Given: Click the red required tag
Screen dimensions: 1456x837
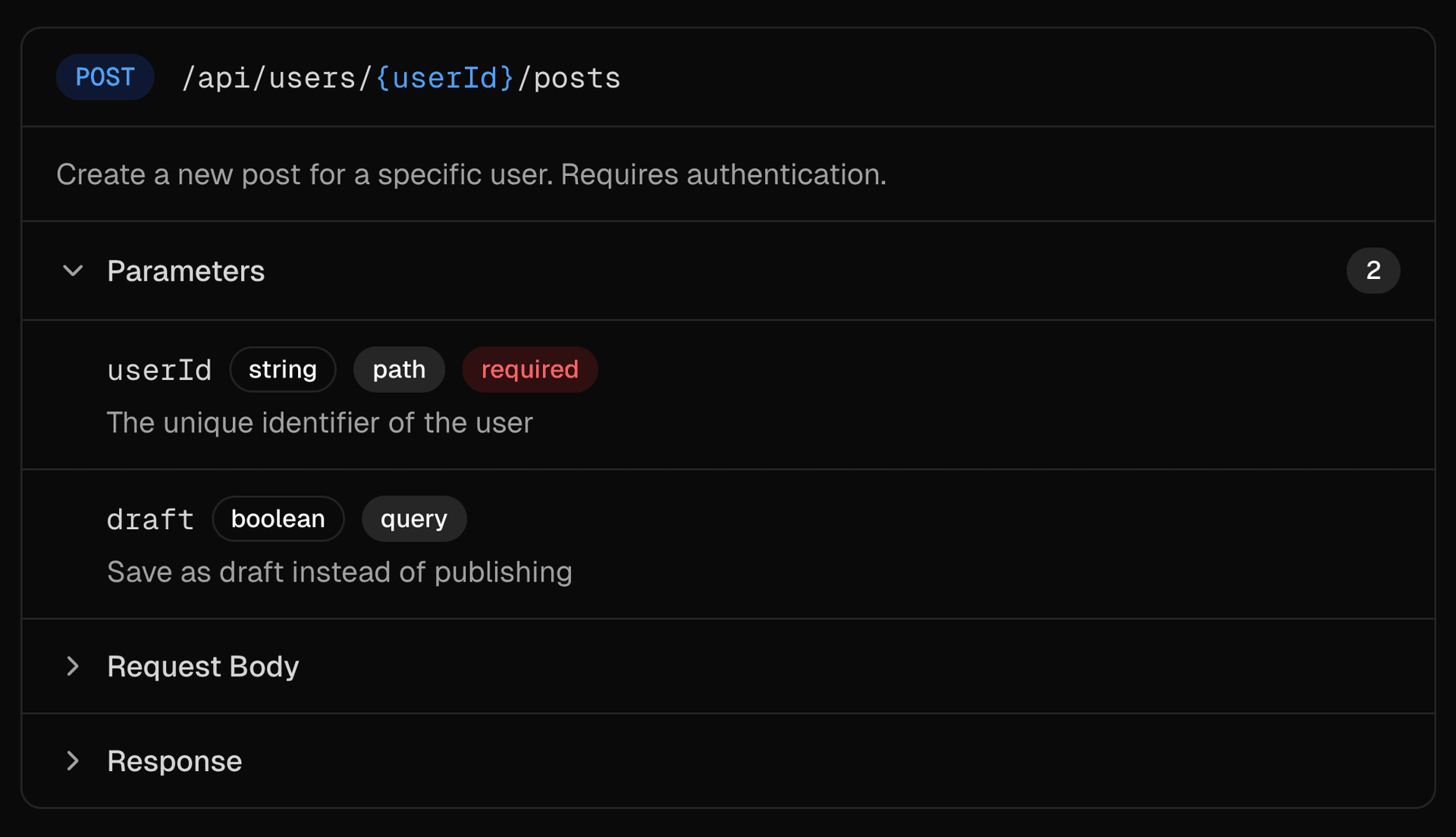Looking at the screenshot, I should point(529,370).
